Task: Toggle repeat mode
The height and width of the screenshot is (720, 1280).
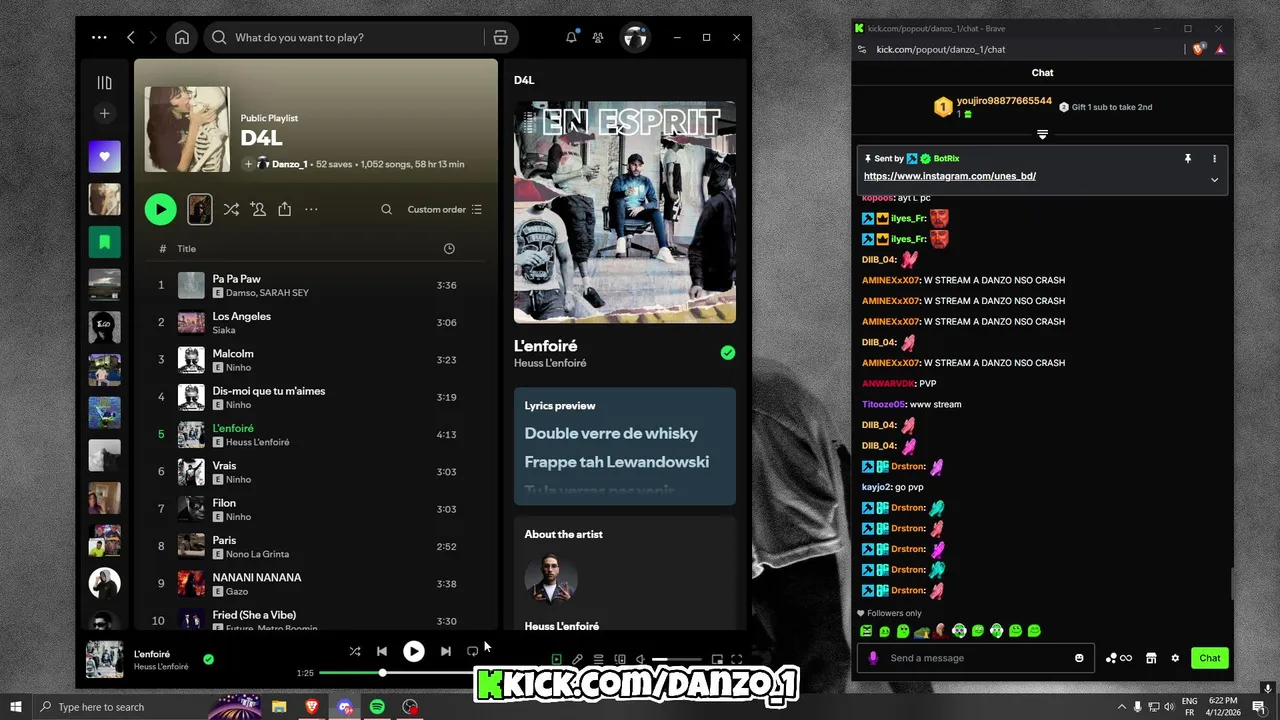Action: 472,651
